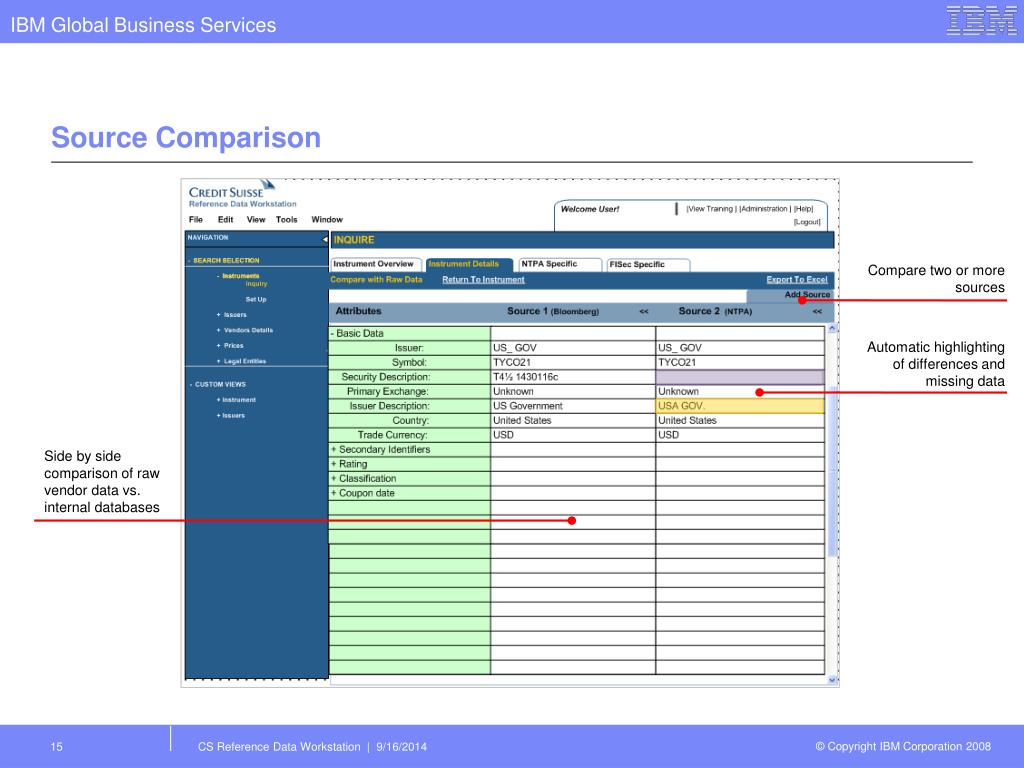
Task: Open the Edit menu
Action: click(225, 219)
